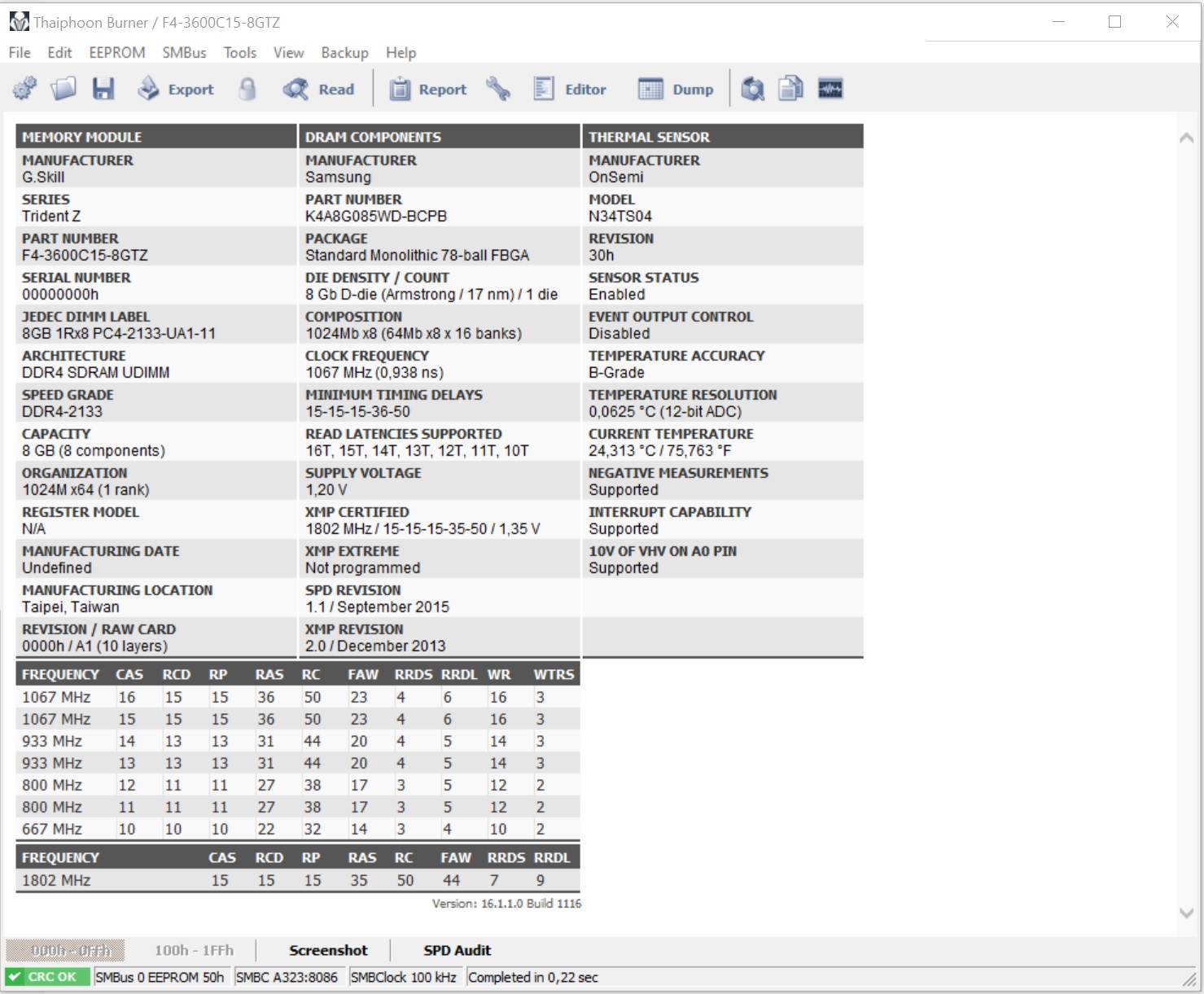Click the SPD Audit button

click(457, 950)
